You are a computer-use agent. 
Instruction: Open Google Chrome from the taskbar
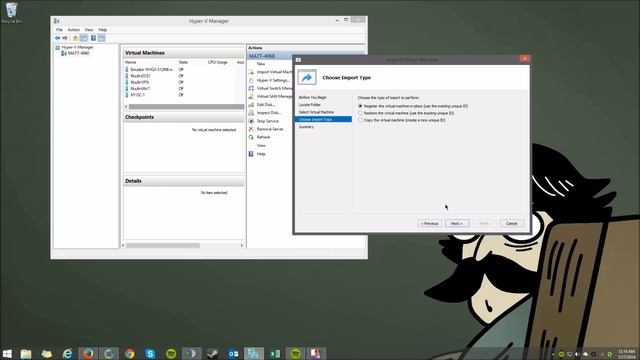(130, 353)
